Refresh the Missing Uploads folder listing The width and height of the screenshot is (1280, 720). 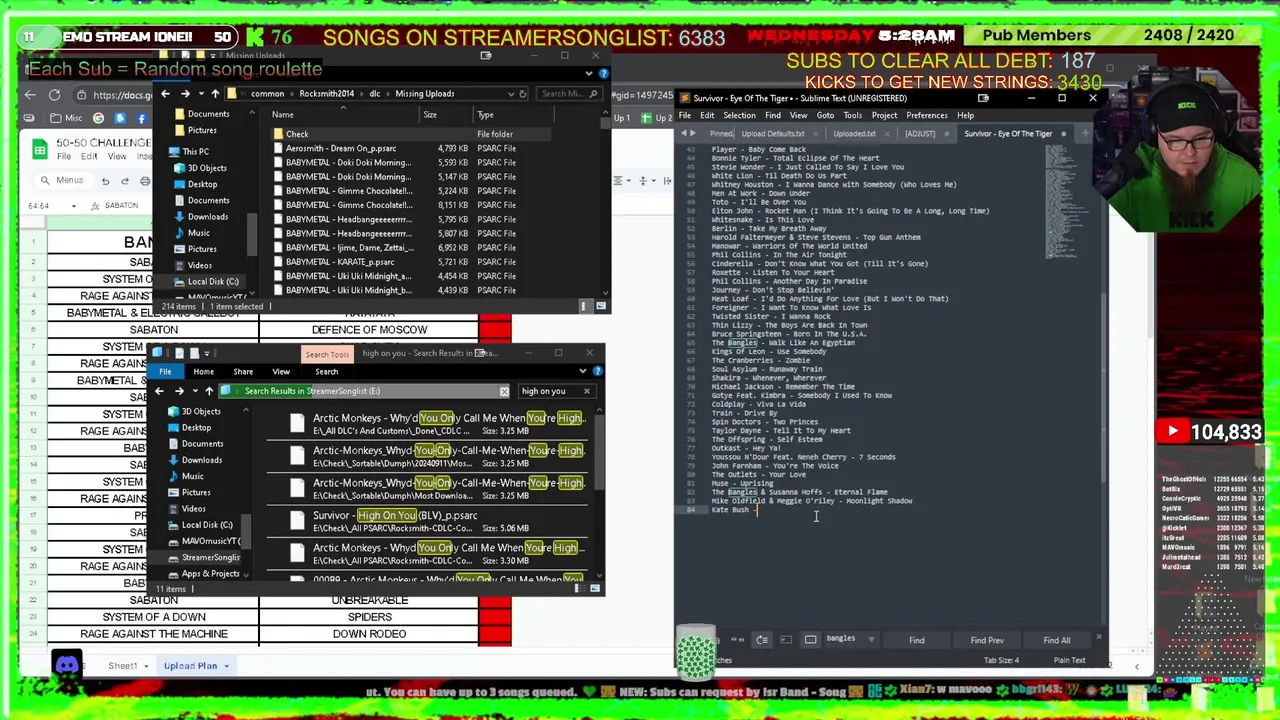[523, 94]
